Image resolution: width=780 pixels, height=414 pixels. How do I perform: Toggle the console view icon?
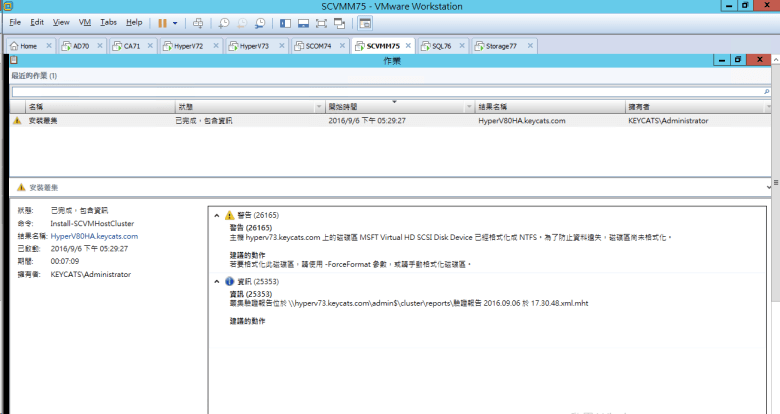coord(364,22)
